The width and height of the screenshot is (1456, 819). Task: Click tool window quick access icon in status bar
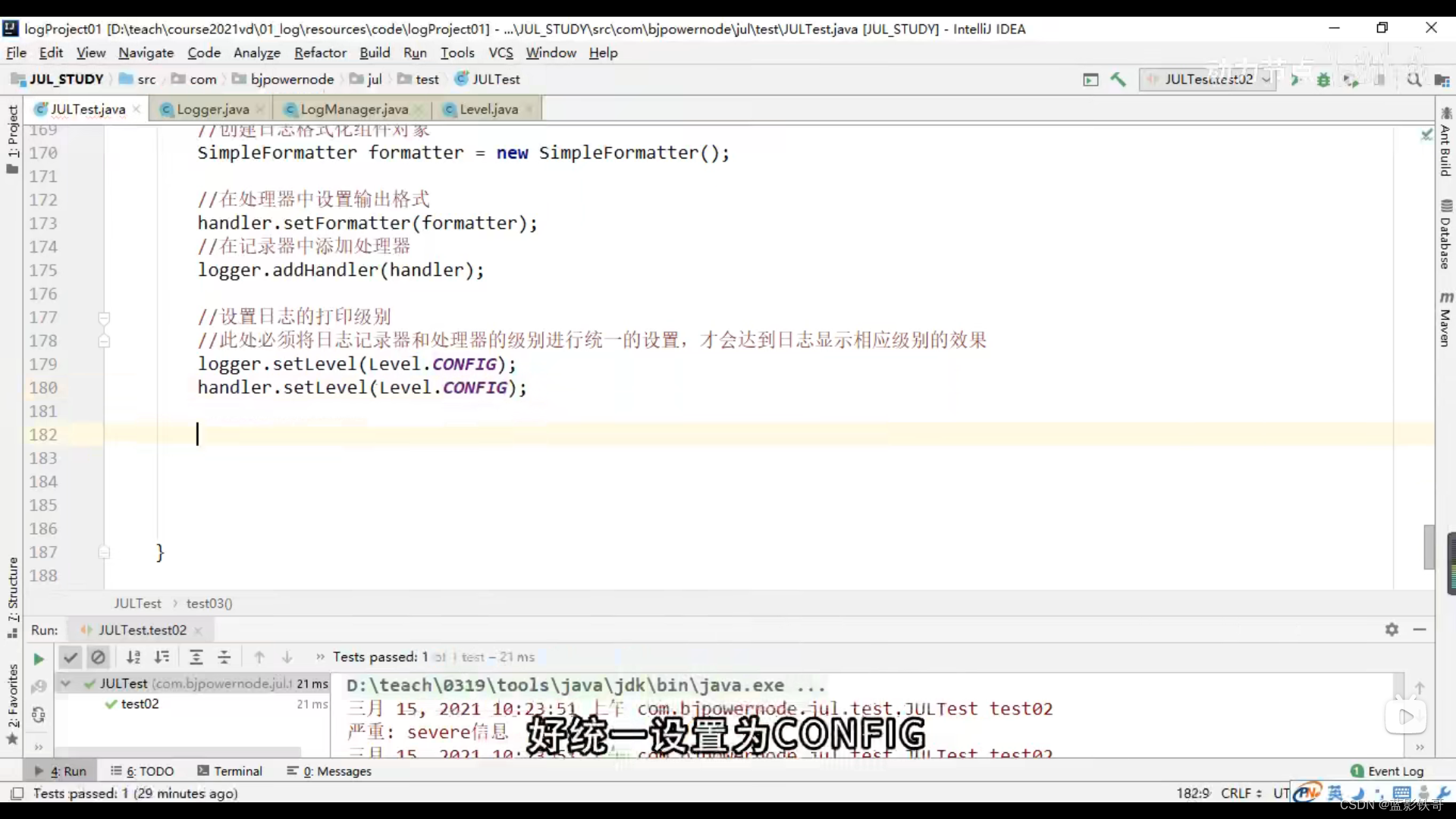coord(17,793)
